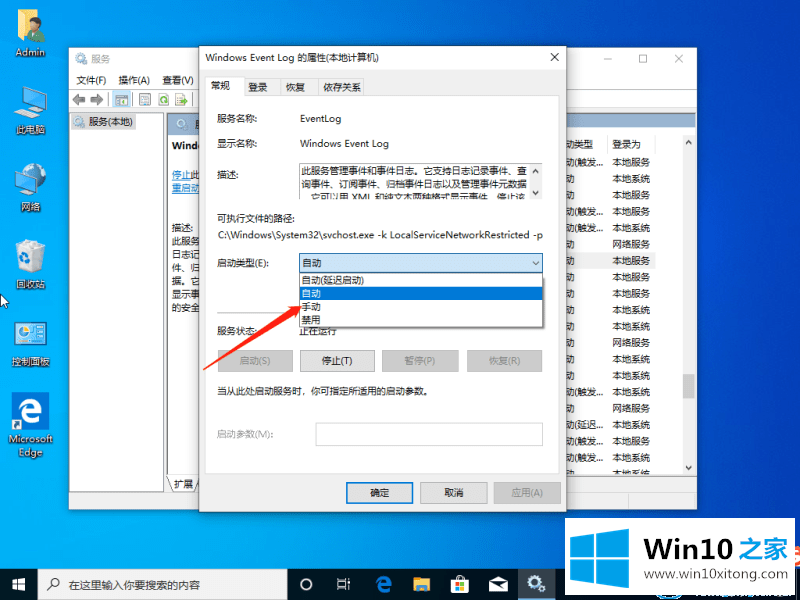The width and height of the screenshot is (800, 600).
Task: Choose 自动 in the startup type list
Action: coord(420,293)
